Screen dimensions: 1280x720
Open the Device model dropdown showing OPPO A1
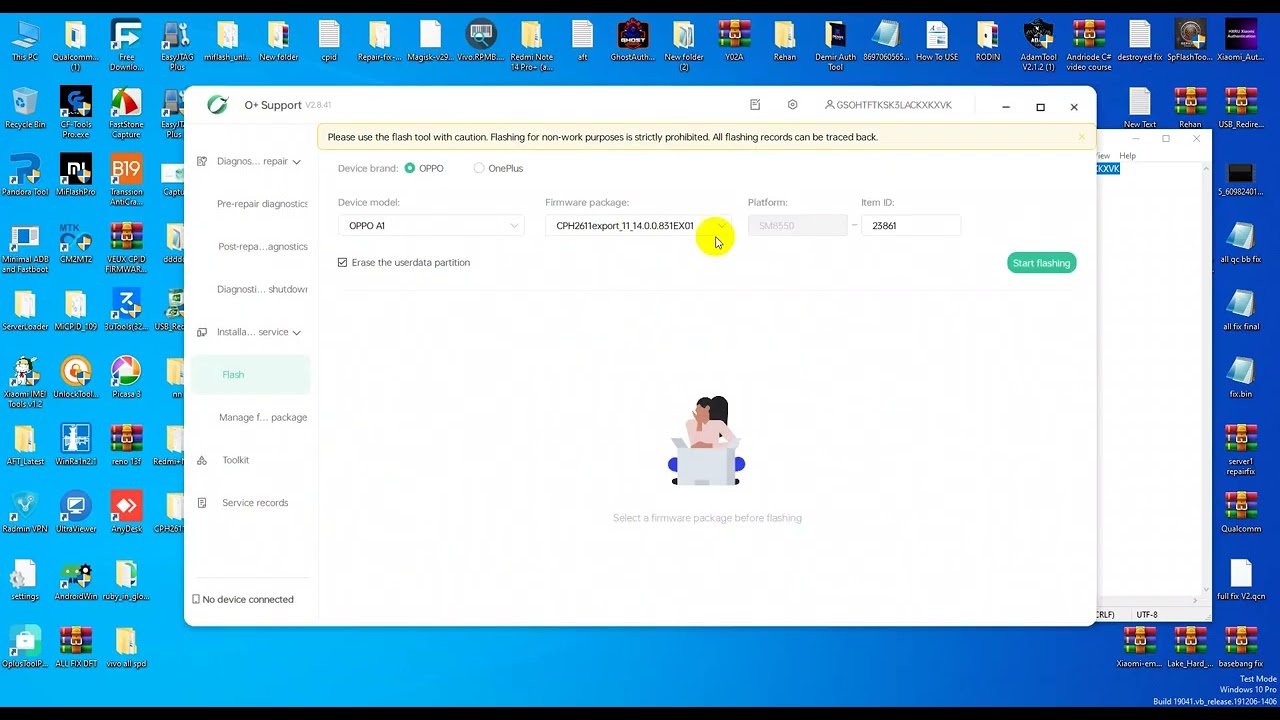pos(433,226)
